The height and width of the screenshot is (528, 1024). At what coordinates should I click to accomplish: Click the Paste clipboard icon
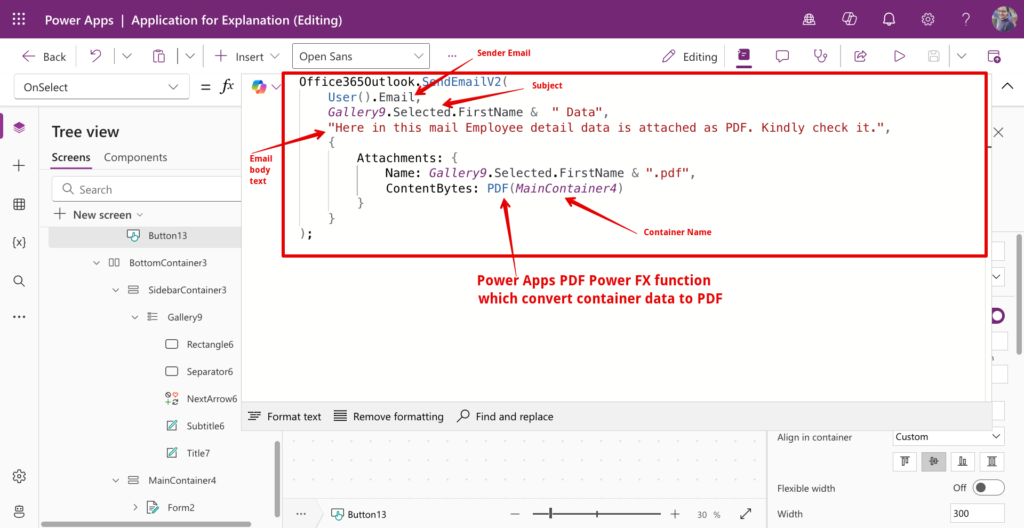click(159, 56)
